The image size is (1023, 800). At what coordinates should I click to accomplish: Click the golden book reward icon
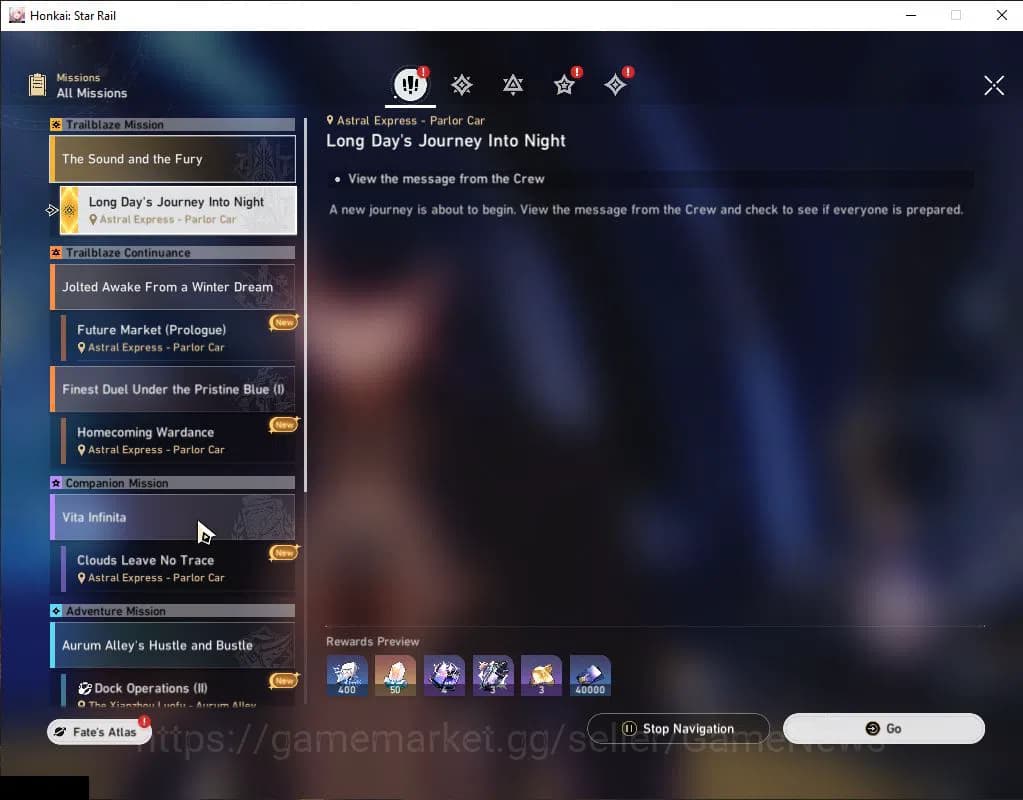(x=541, y=676)
